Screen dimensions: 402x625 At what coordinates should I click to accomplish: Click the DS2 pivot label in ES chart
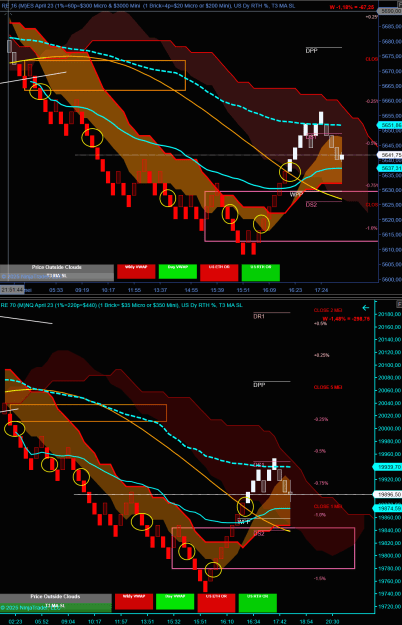click(x=311, y=205)
